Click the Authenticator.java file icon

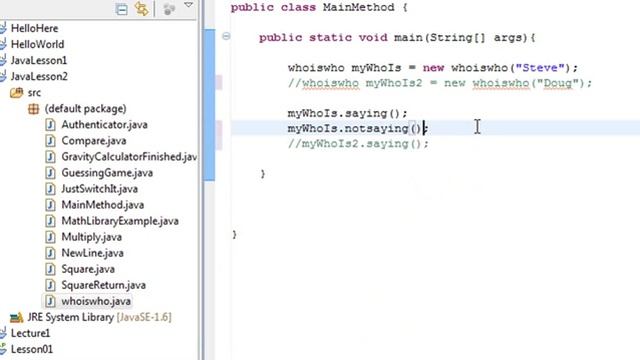(50, 124)
